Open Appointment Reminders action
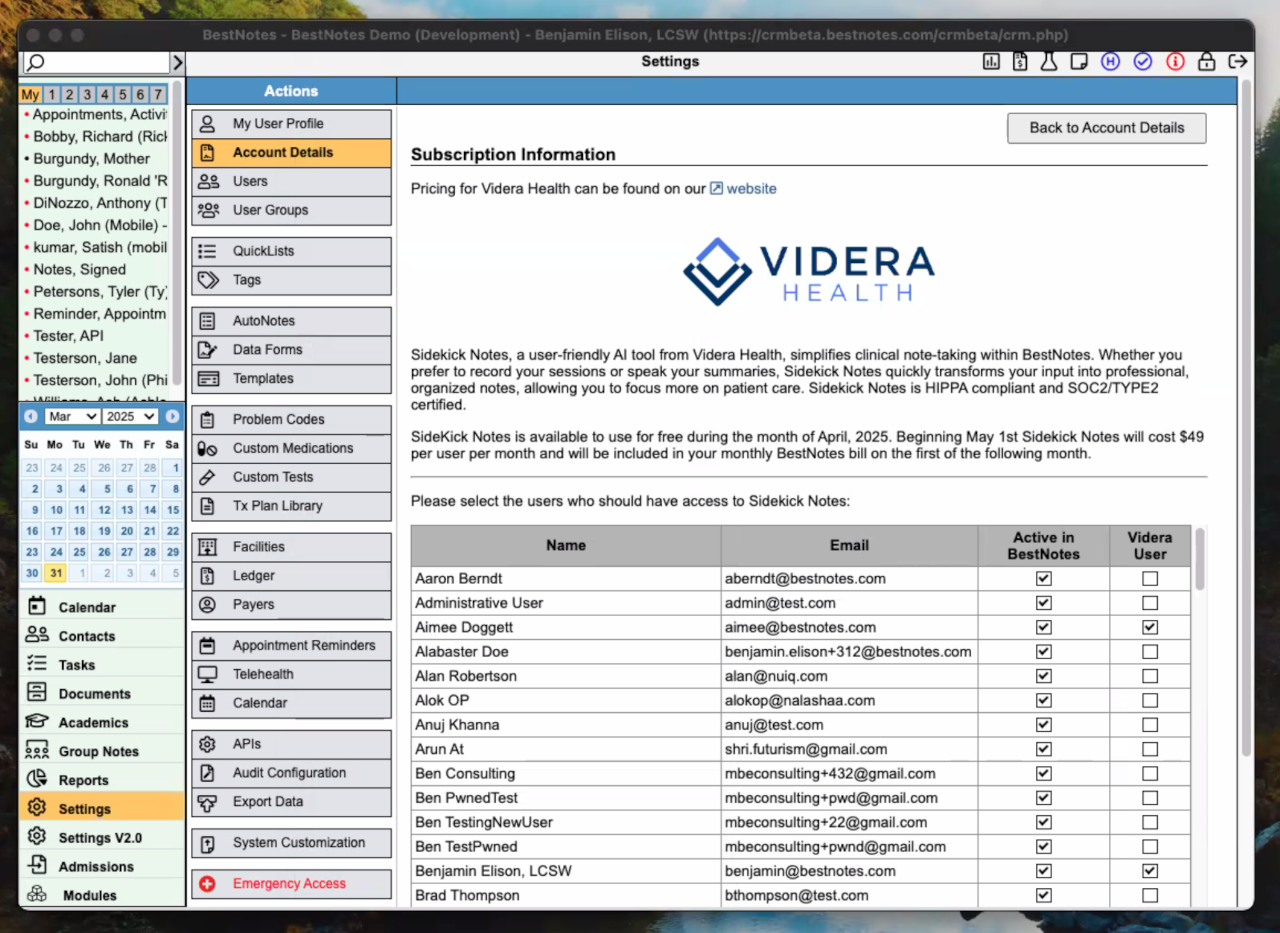The width and height of the screenshot is (1280, 933). pyautogui.click(x=291, y=646)
